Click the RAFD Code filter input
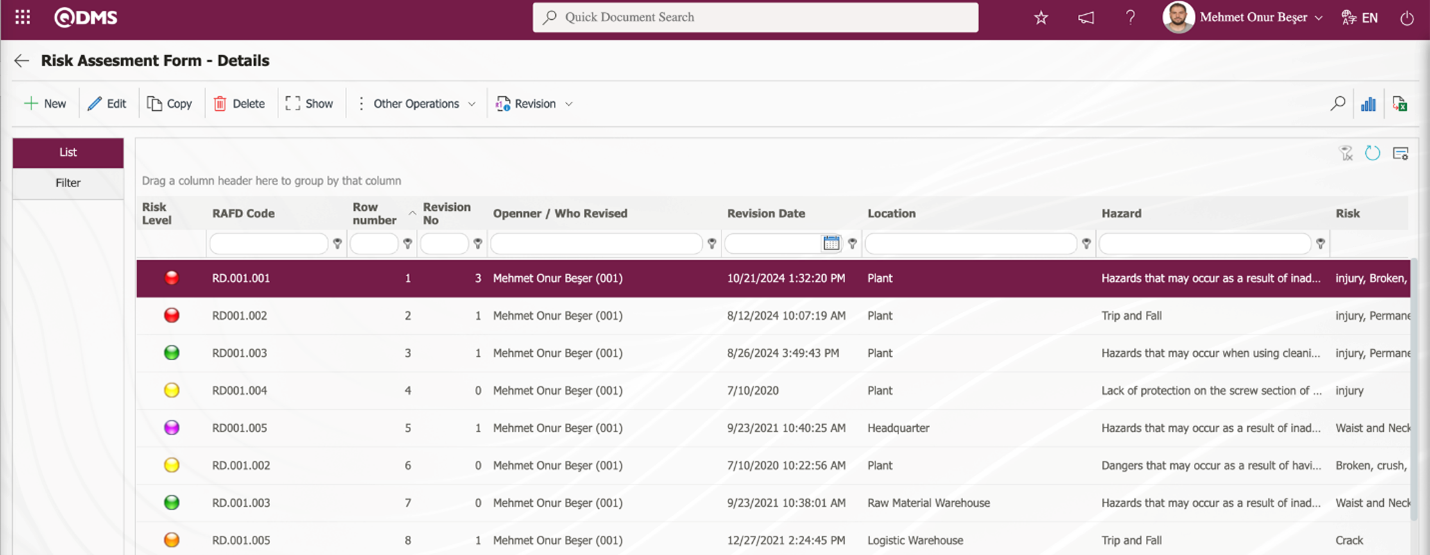This screenshot has height=555, width=1430. tap(269, 244)
